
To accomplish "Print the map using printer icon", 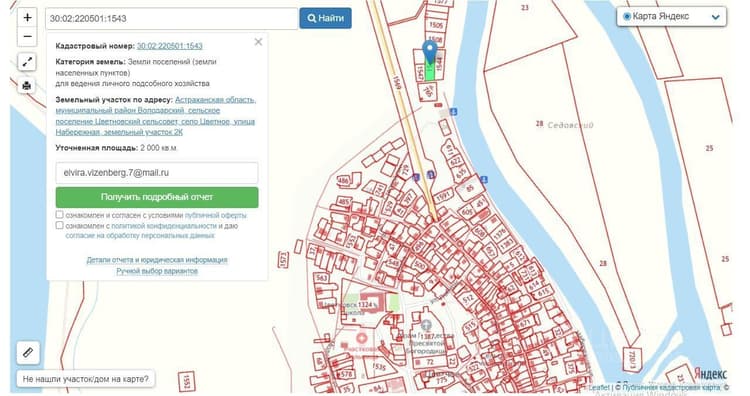I will [x=27, y=86].
